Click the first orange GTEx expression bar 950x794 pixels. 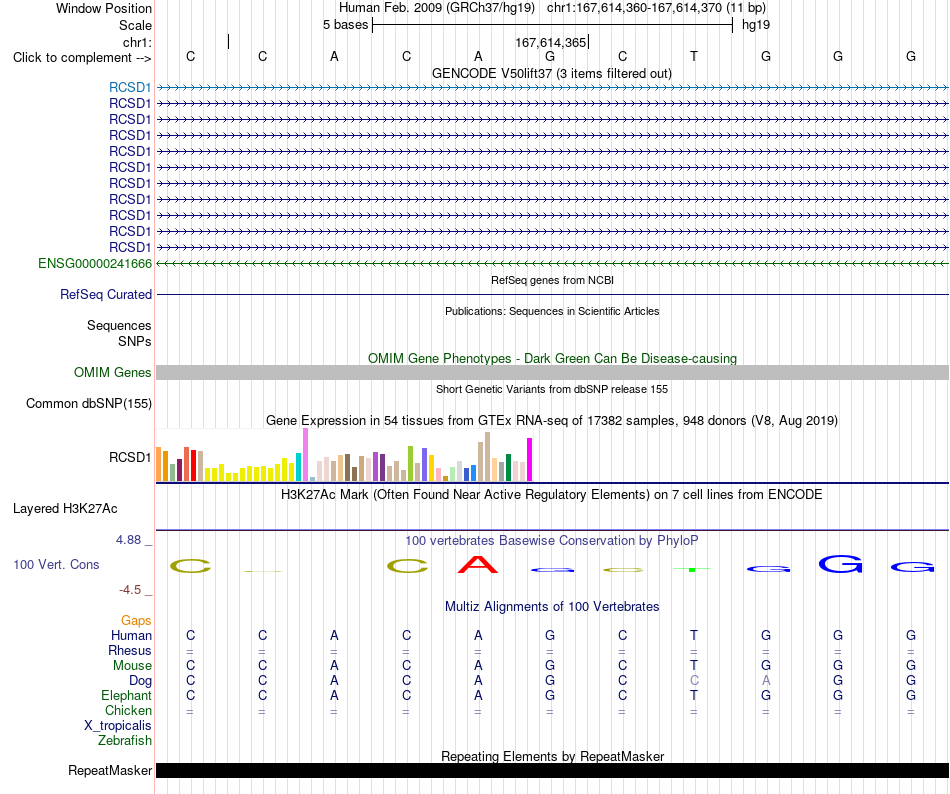(159, 465)
